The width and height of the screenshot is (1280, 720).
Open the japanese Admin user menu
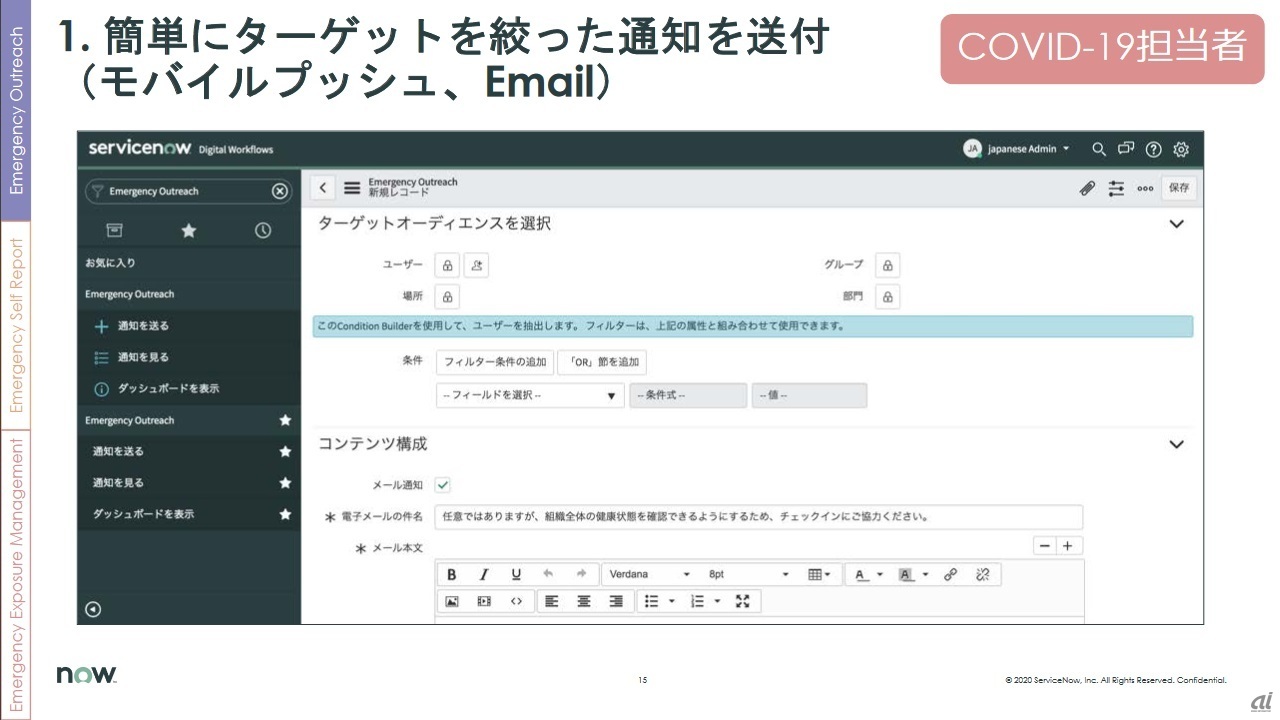click(x=1016, y=149)
